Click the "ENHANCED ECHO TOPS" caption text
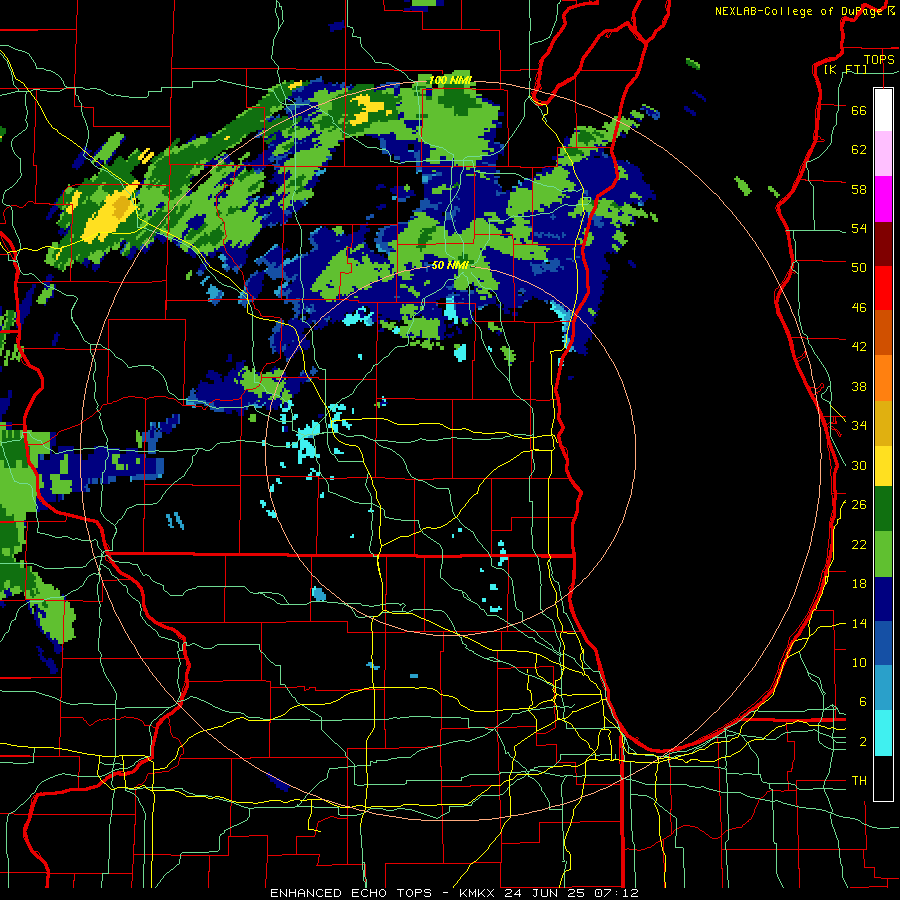900x900 pixels. [x=351, y=893]
